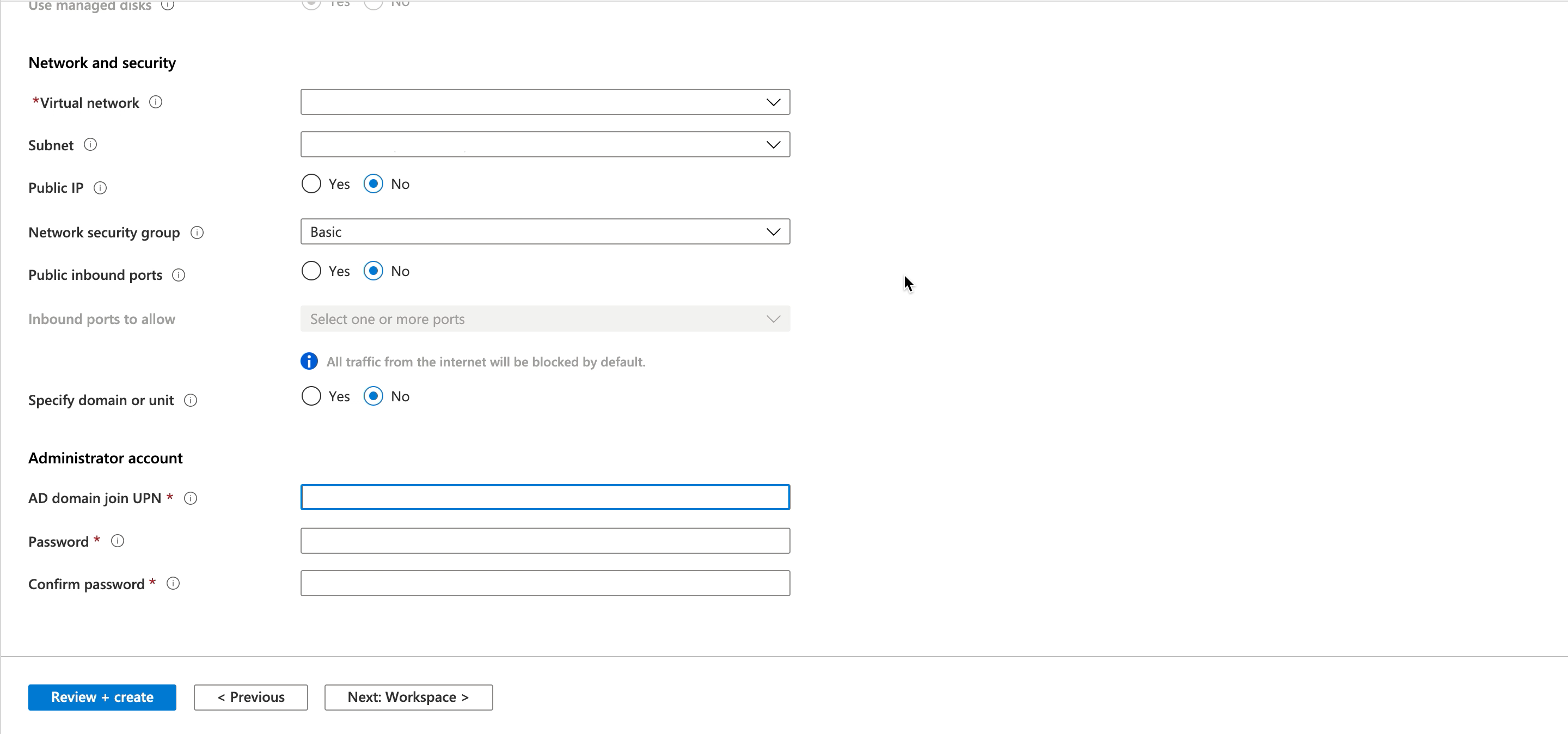Screen dimensions: 1568x734
Task: Go to Next: Workspace step
Action: point(408,697)
